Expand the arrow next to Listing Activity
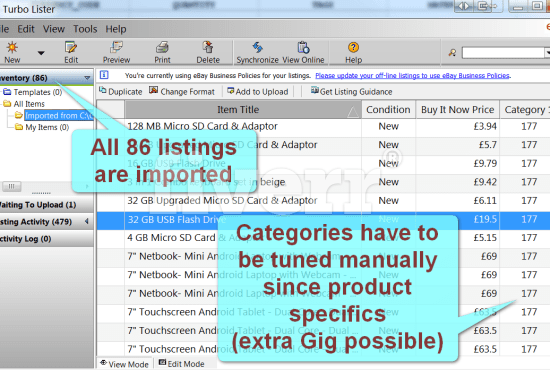The image size is (550, 370). pos(86,221)
